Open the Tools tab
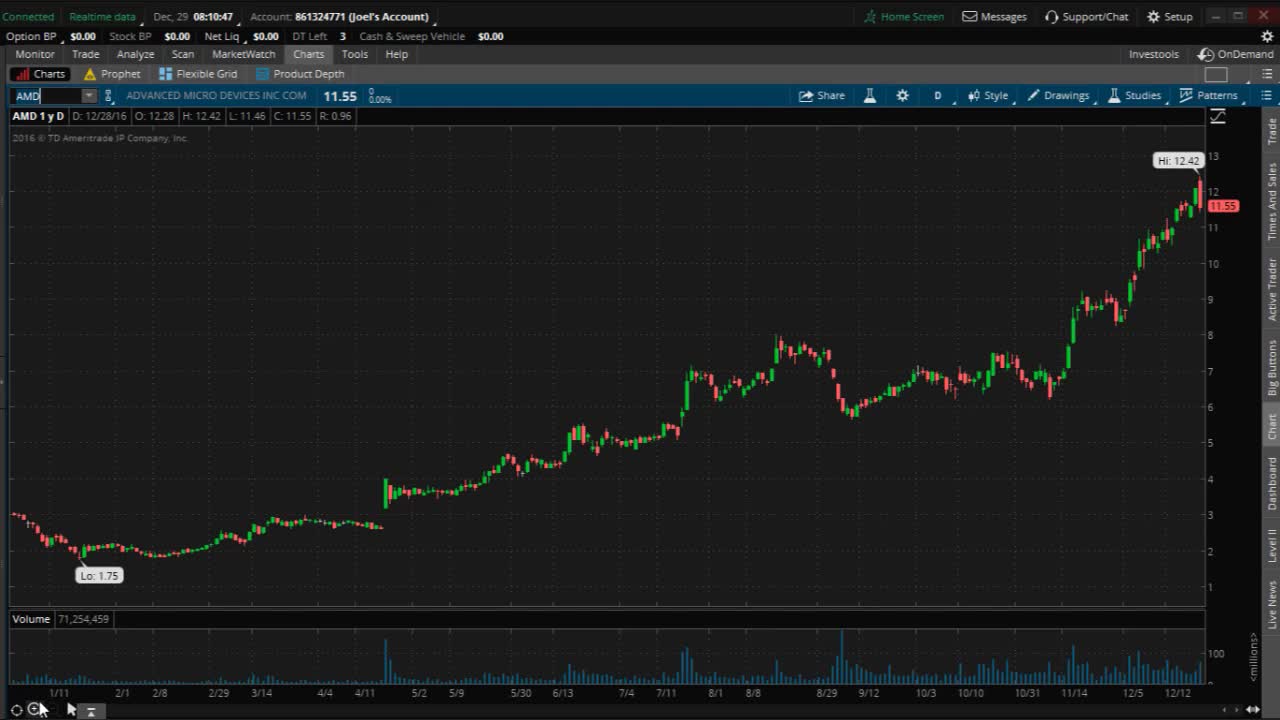Screen dimensions: 1280x720 [x=354, y=54]
